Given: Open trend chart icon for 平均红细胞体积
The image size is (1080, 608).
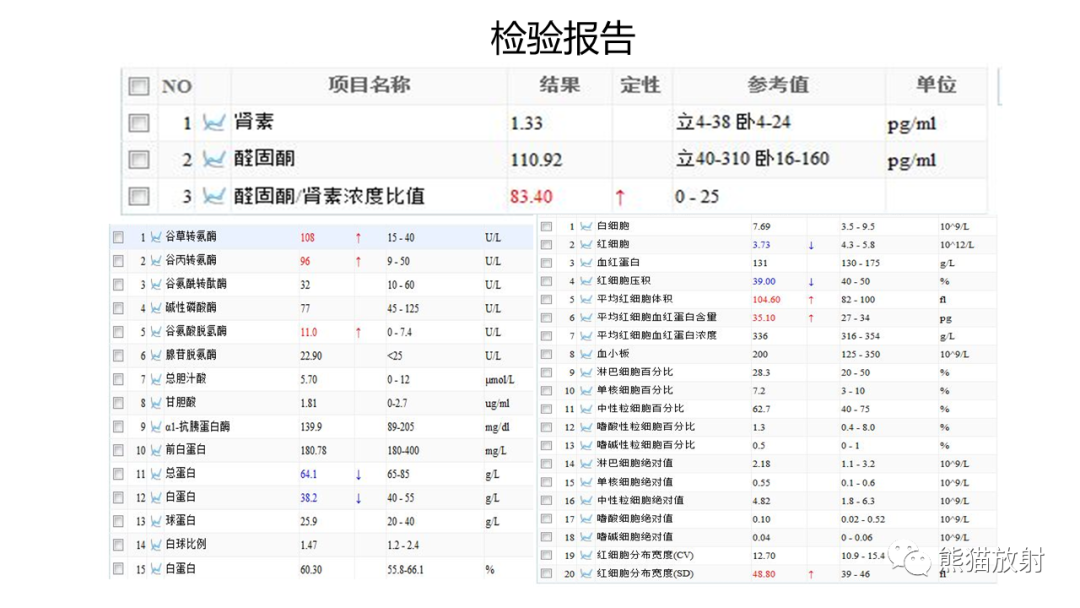Looking at the screenshot, I should 586,299.
